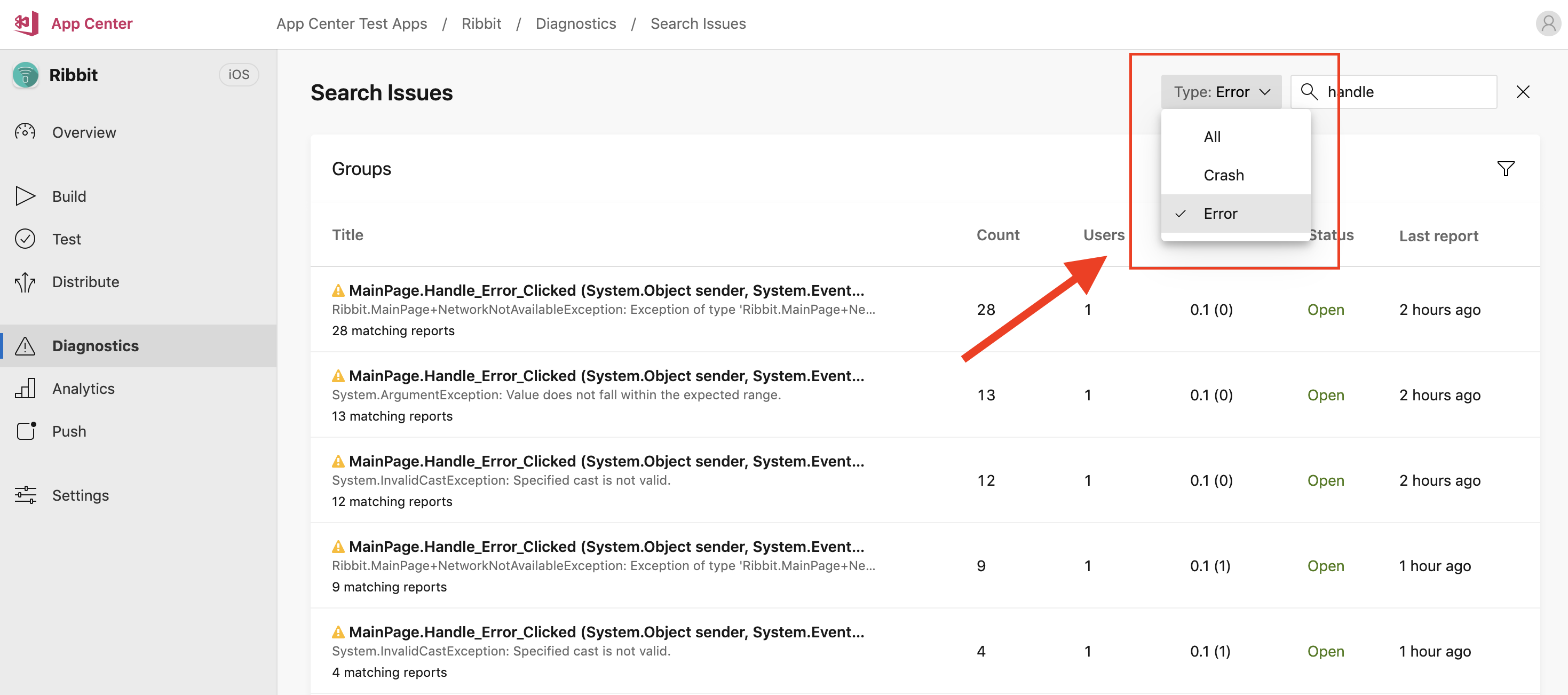
Task: Click the Diagnostics breadcrumb link
Action: (x=576, y=22)
